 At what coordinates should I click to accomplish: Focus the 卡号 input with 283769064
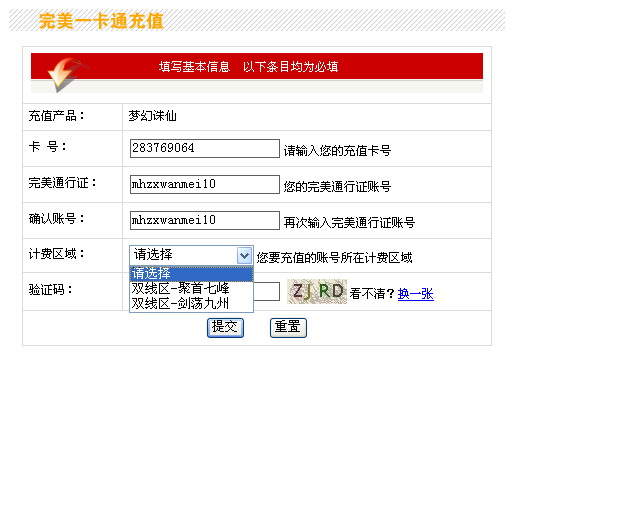204,148
